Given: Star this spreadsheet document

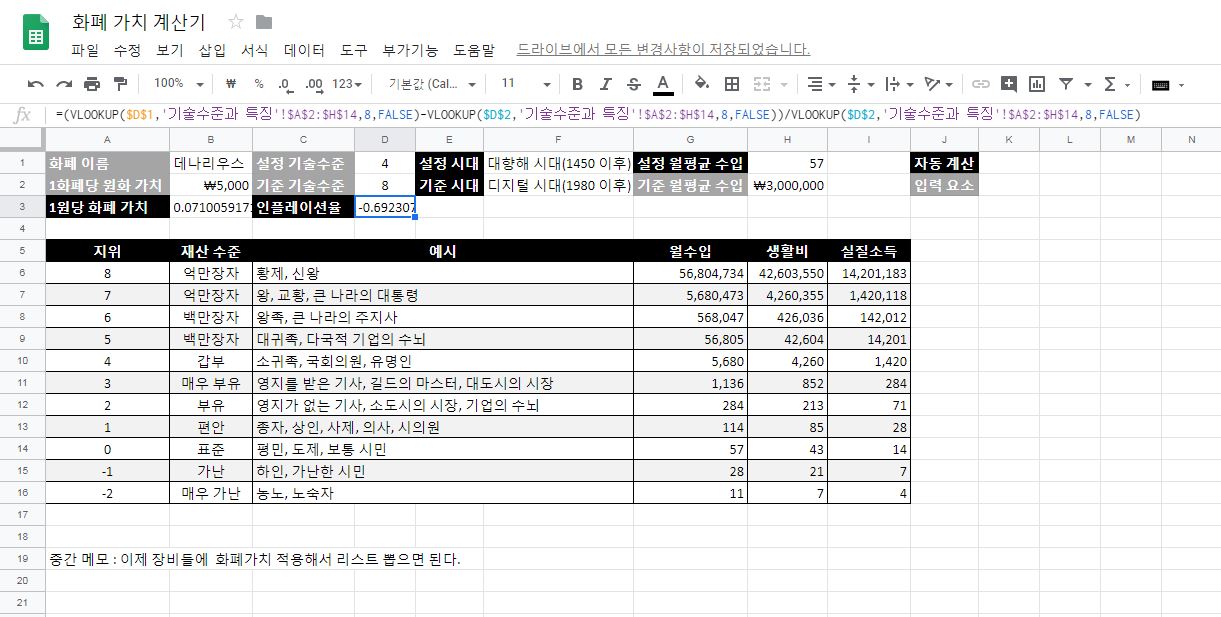Looking at the screenshot, I should (236, 22).
